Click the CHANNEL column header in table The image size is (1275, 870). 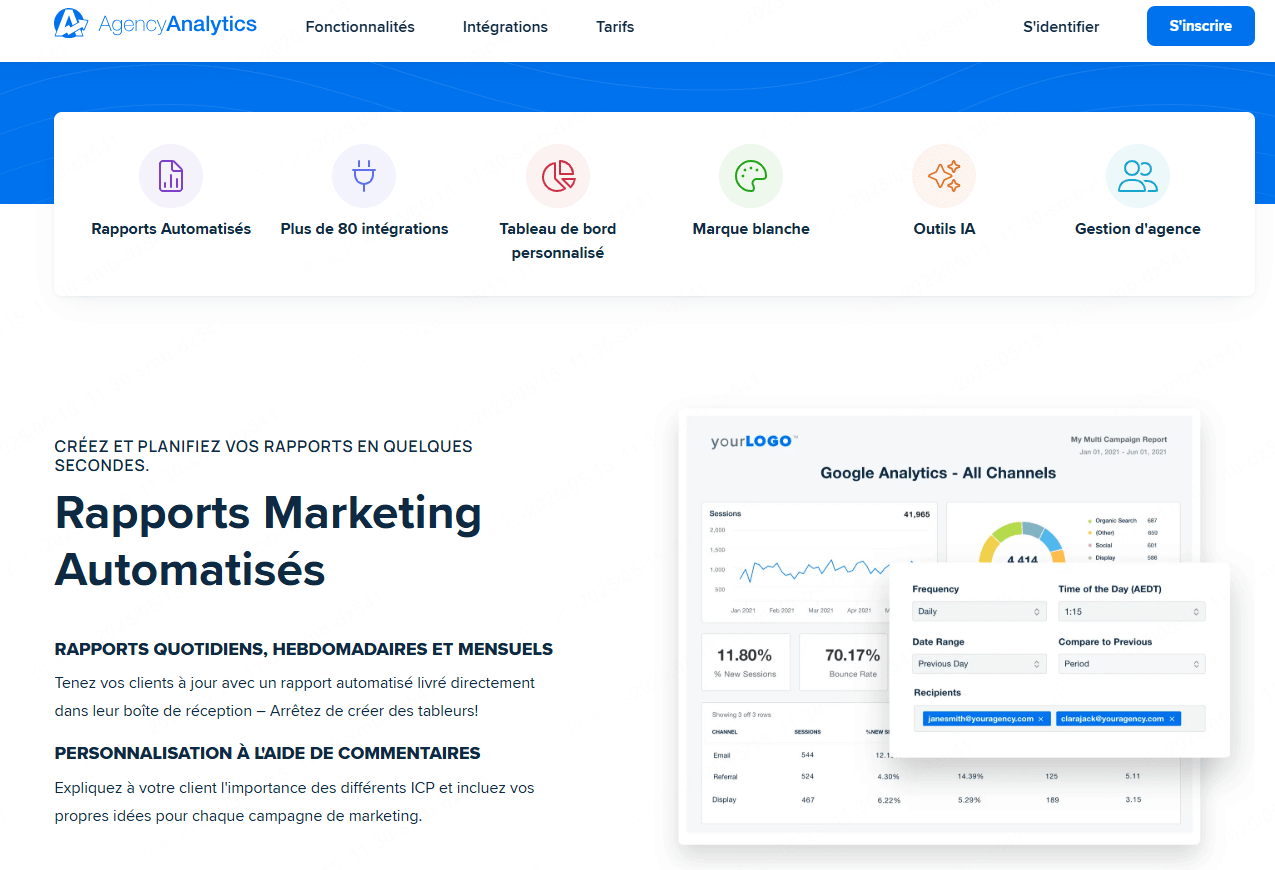pos(724,732)
